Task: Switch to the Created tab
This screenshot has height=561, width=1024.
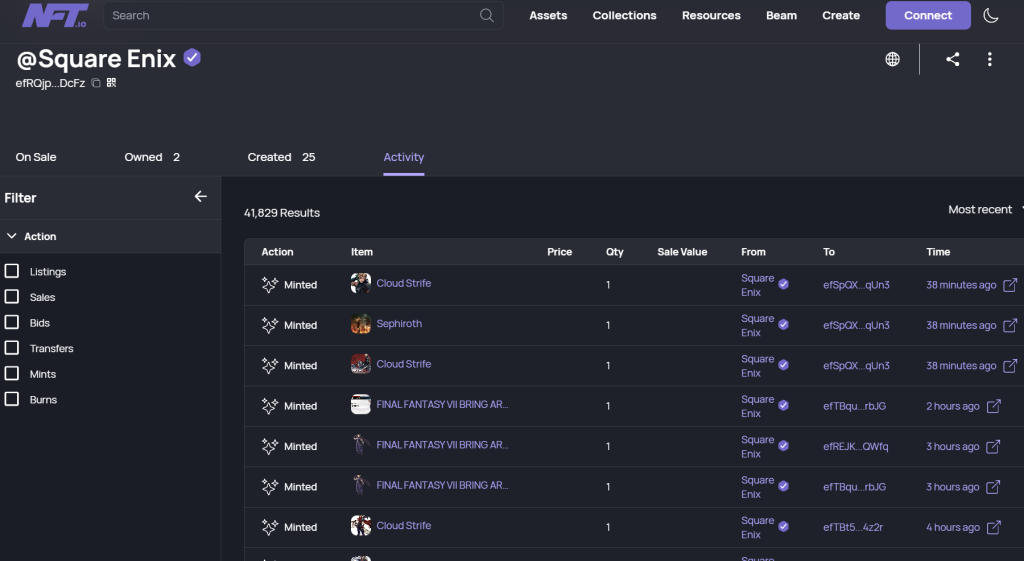Action: click(281, 157)
